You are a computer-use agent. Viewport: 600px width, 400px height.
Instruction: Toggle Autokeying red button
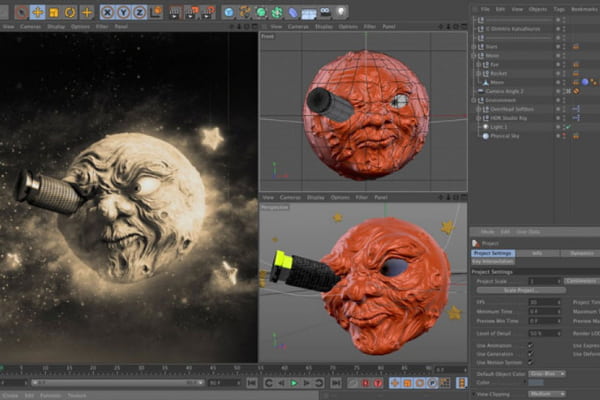tap(365, 383)
